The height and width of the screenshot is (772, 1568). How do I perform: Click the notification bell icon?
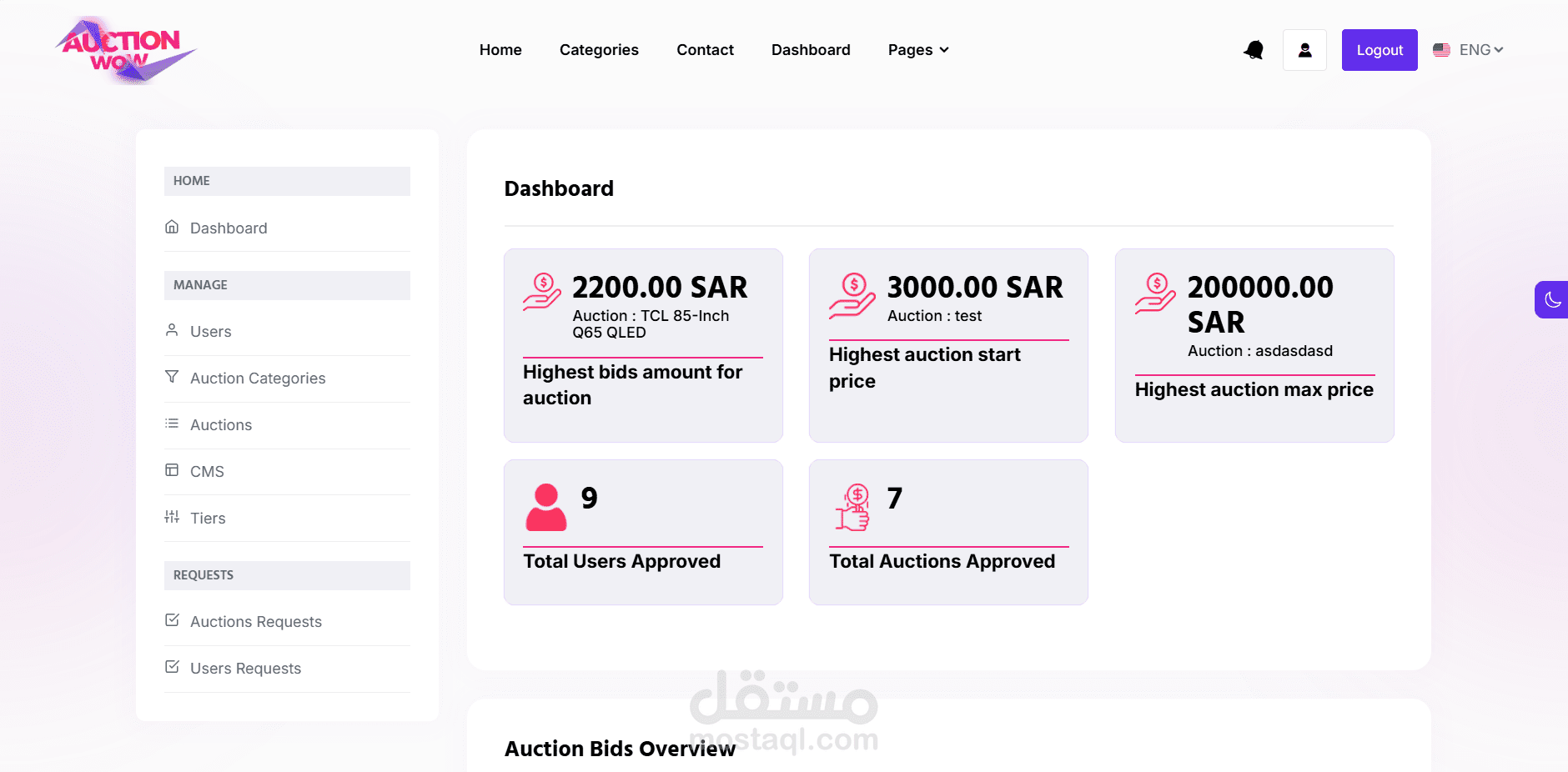1253,50
